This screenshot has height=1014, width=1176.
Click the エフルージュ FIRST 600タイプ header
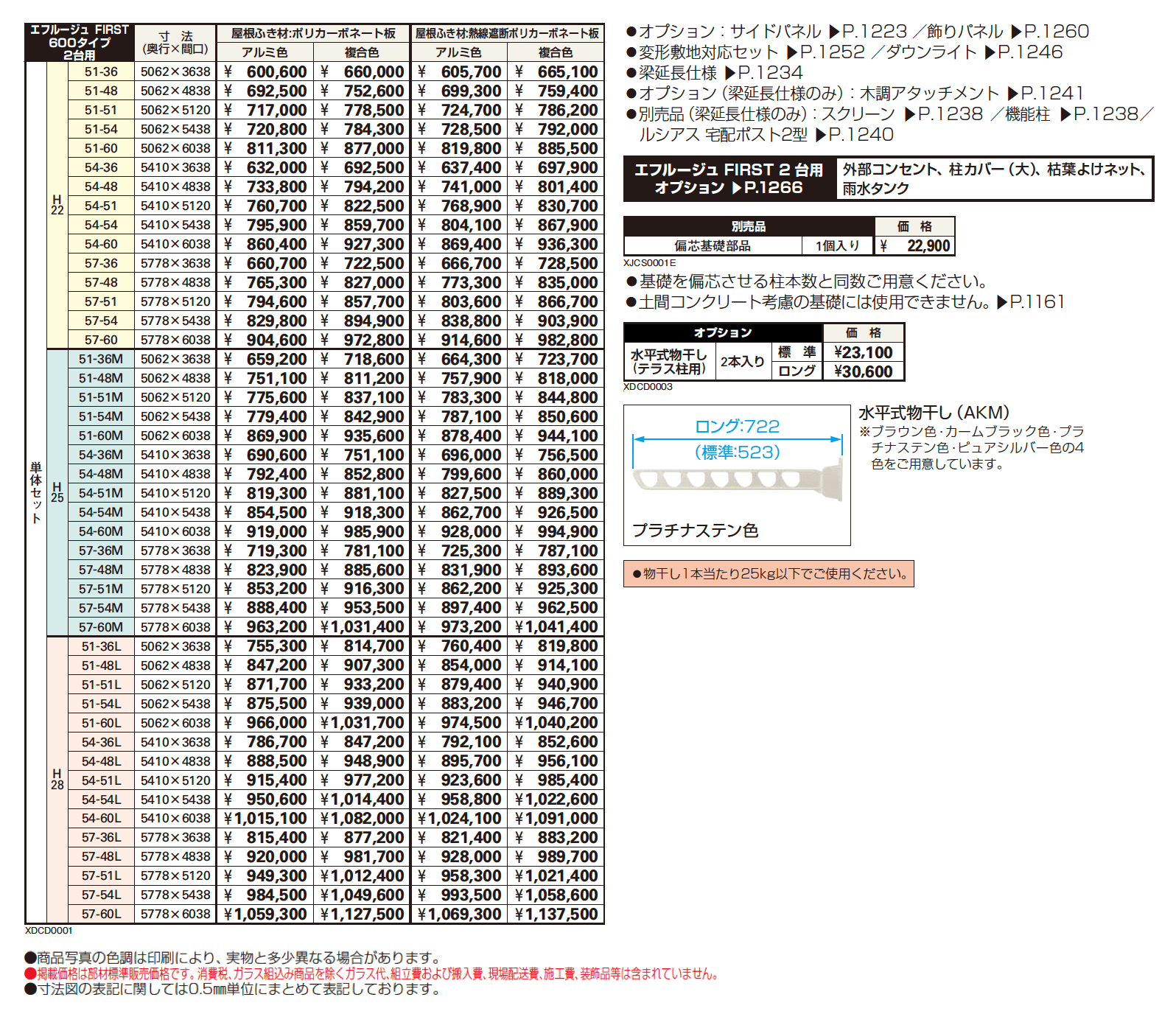[x=80, y=42]
